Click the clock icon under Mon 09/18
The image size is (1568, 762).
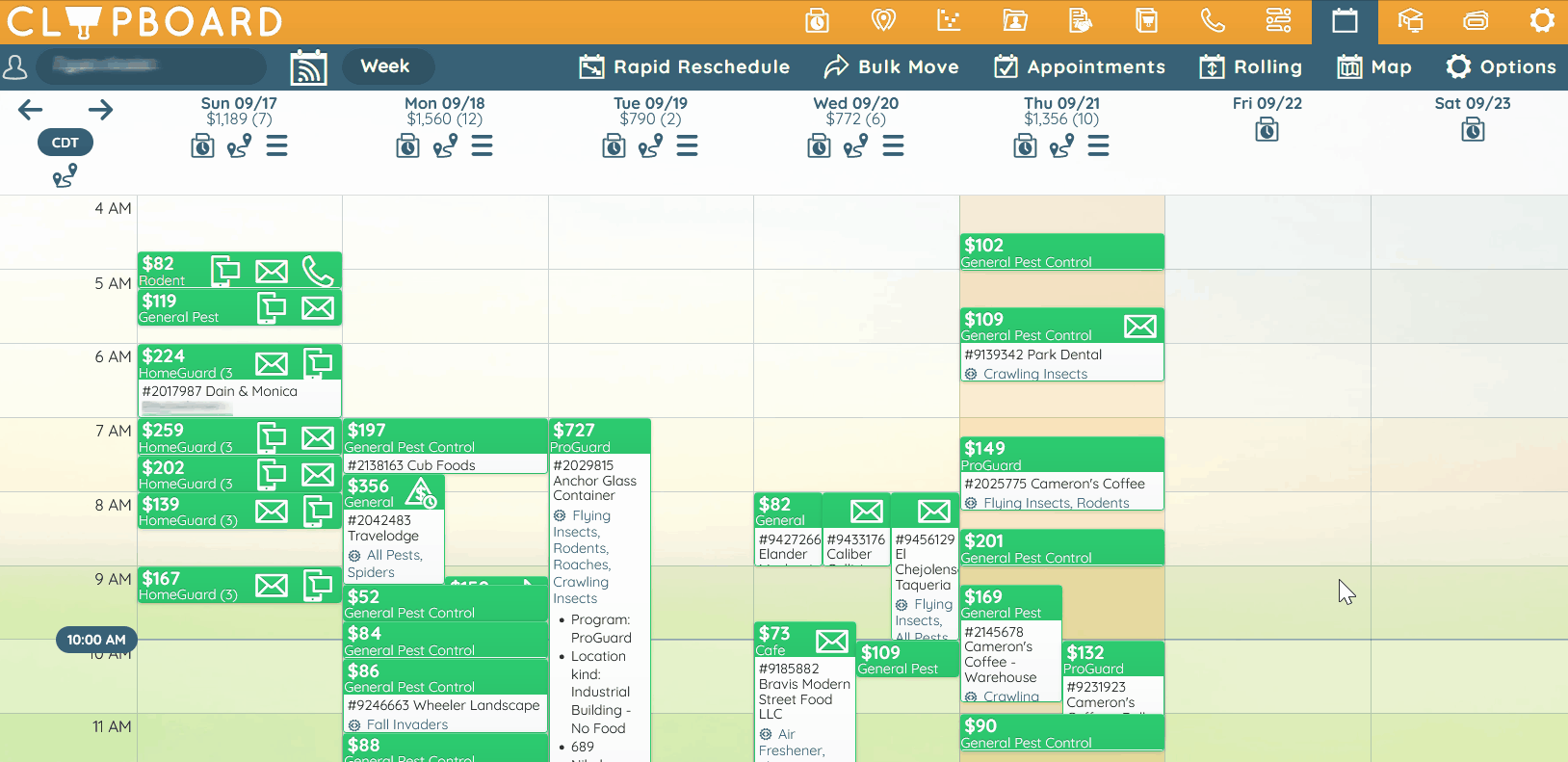(408, 145)
